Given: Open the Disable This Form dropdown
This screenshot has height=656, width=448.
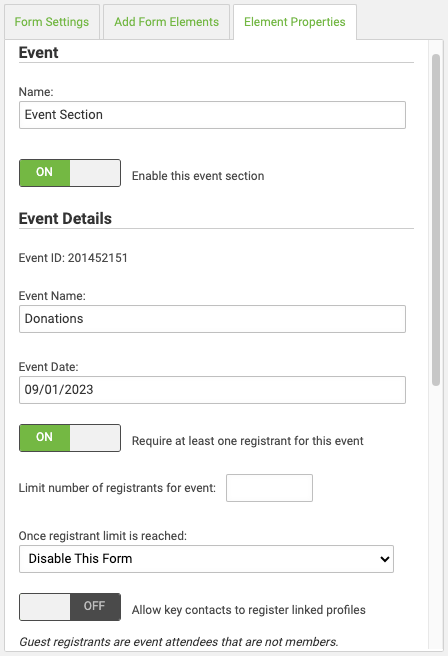Looking at the screenshot, I should coord(206,559).
